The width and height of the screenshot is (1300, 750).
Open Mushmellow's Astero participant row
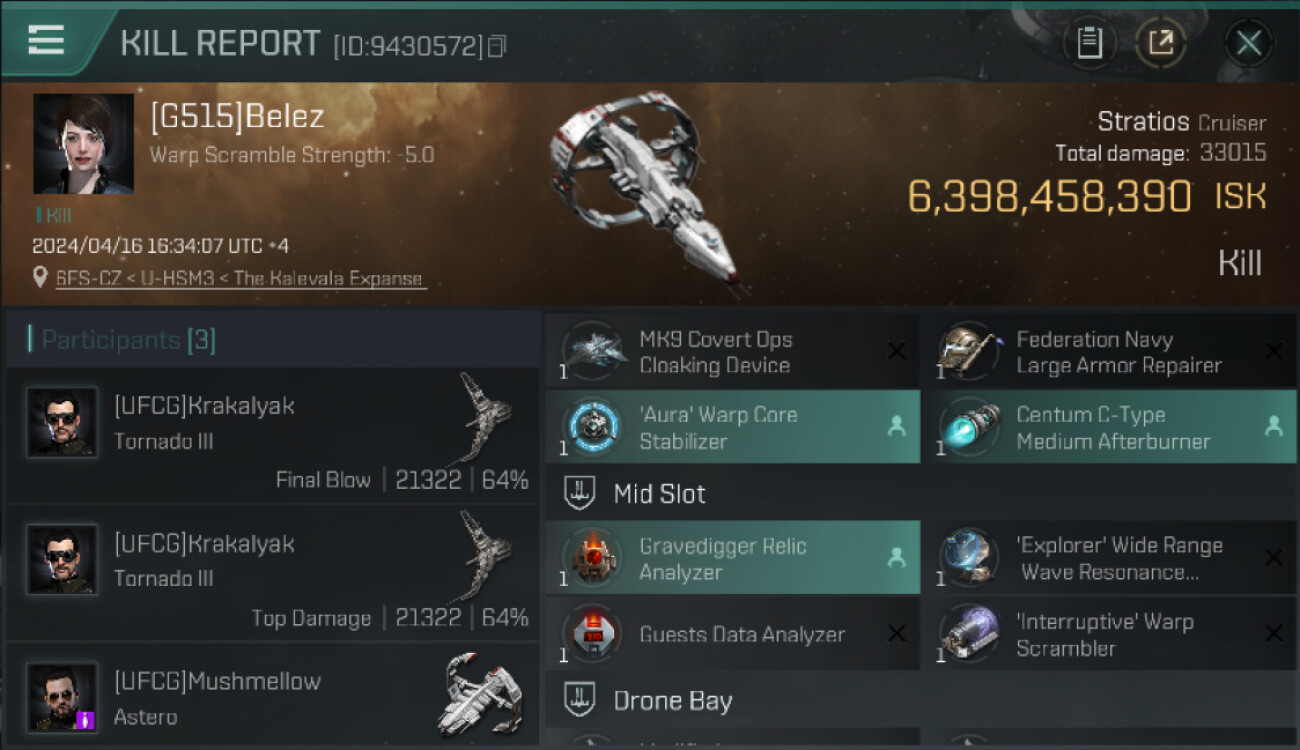(x=272, y=698)
